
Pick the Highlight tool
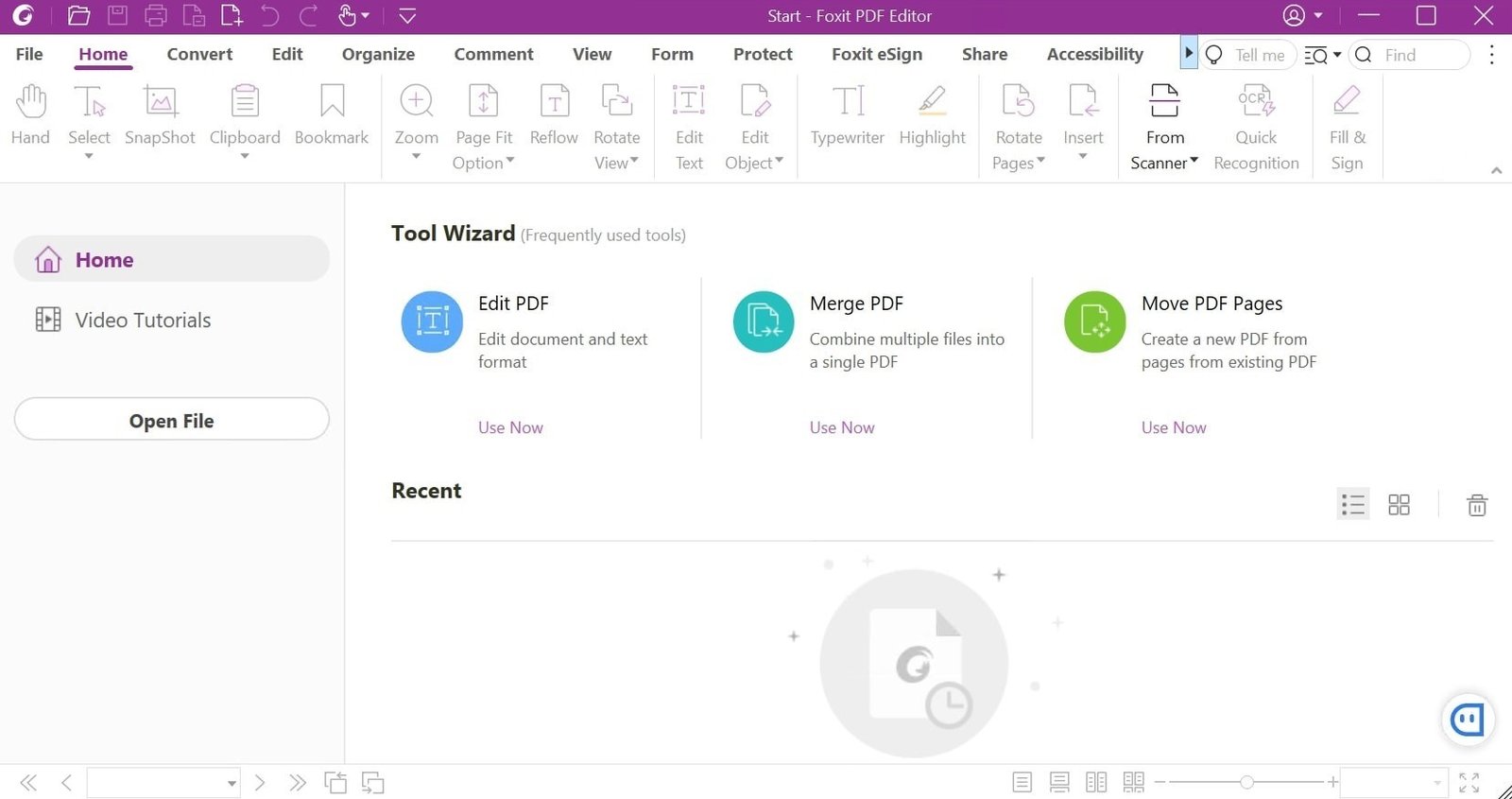click(933, 115)
